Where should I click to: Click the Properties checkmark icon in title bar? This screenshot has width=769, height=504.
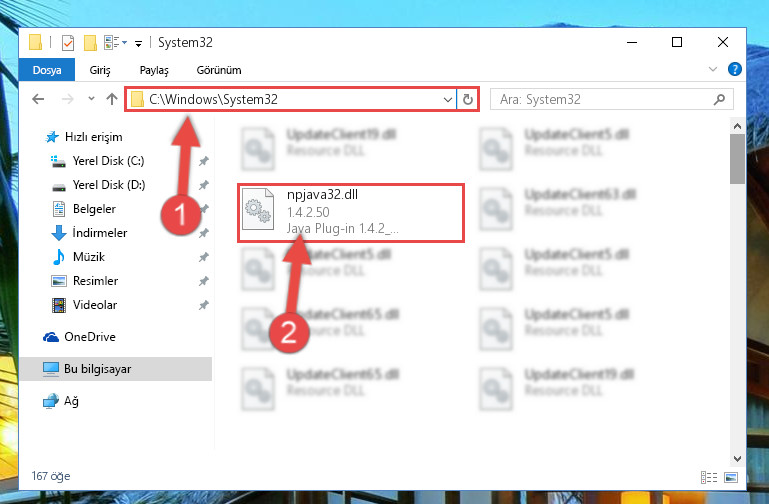(x=68, y=43)
